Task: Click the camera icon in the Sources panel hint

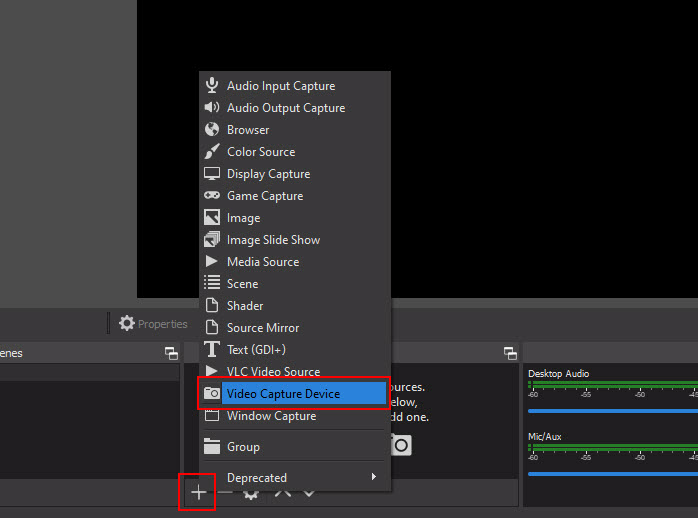Action: [402, 445]
